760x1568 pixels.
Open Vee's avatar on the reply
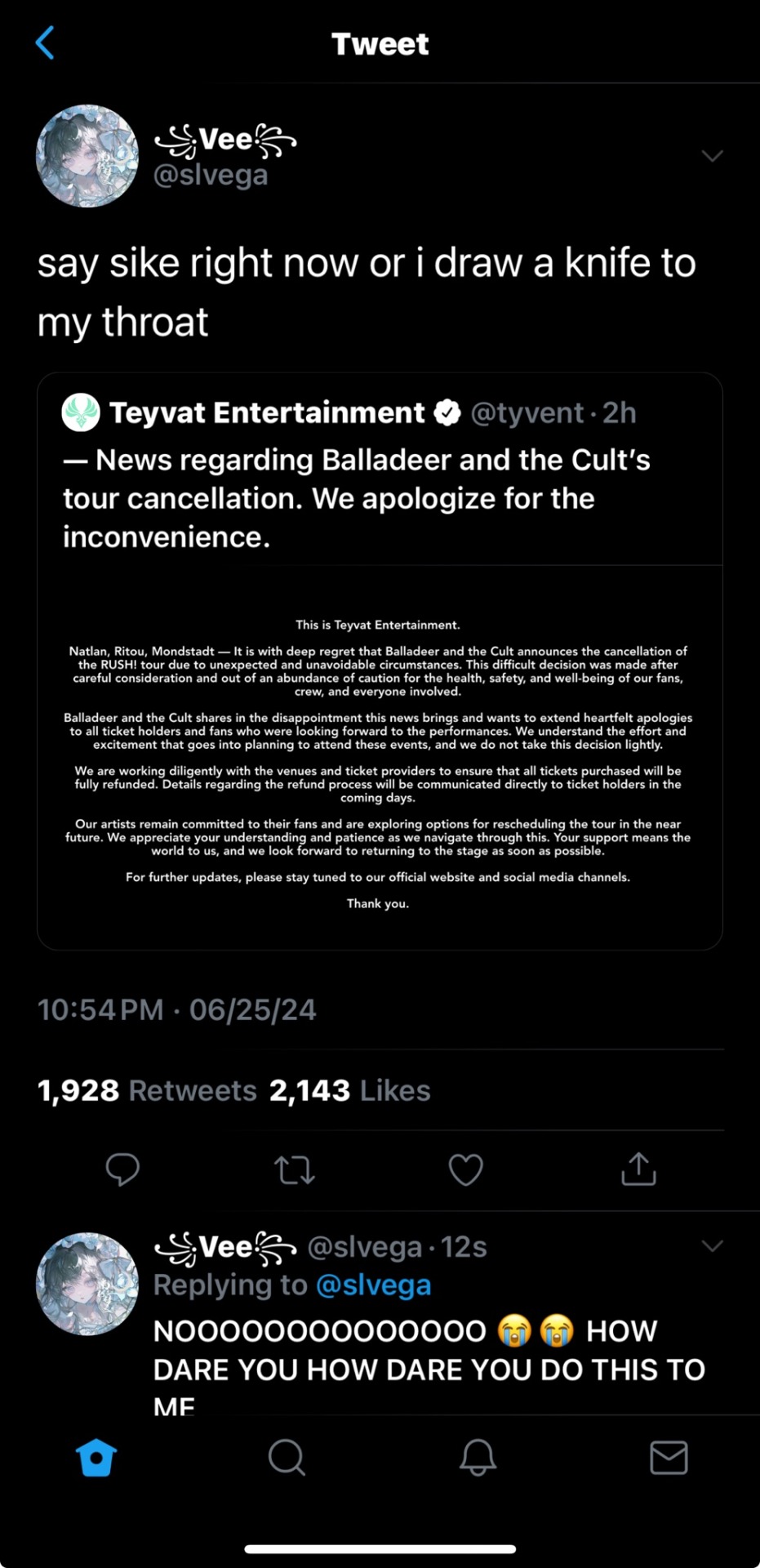87,1284
